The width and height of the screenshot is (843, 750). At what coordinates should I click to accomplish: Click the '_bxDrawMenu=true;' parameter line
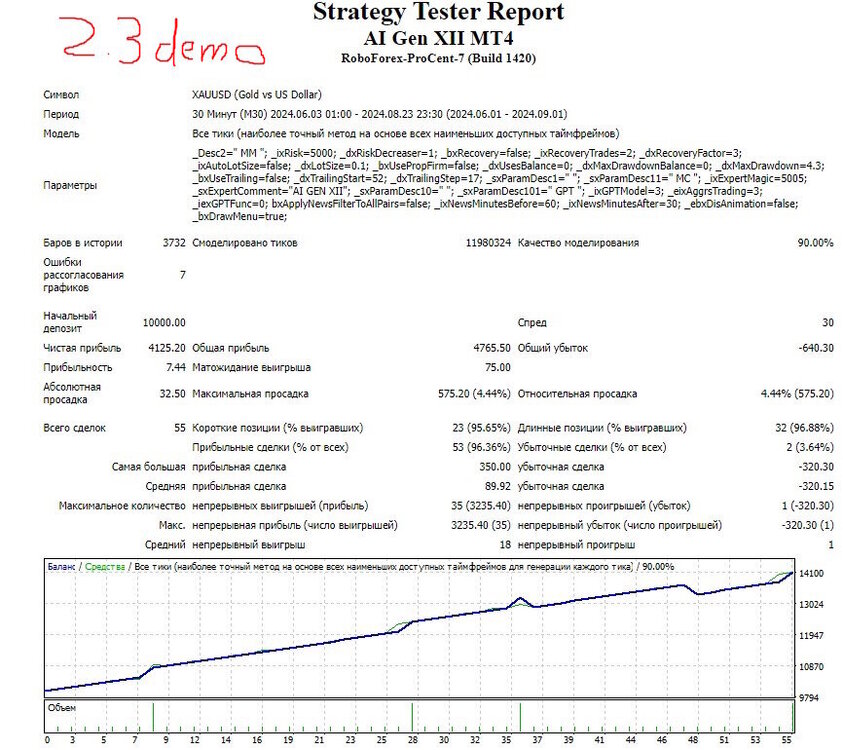240,216
